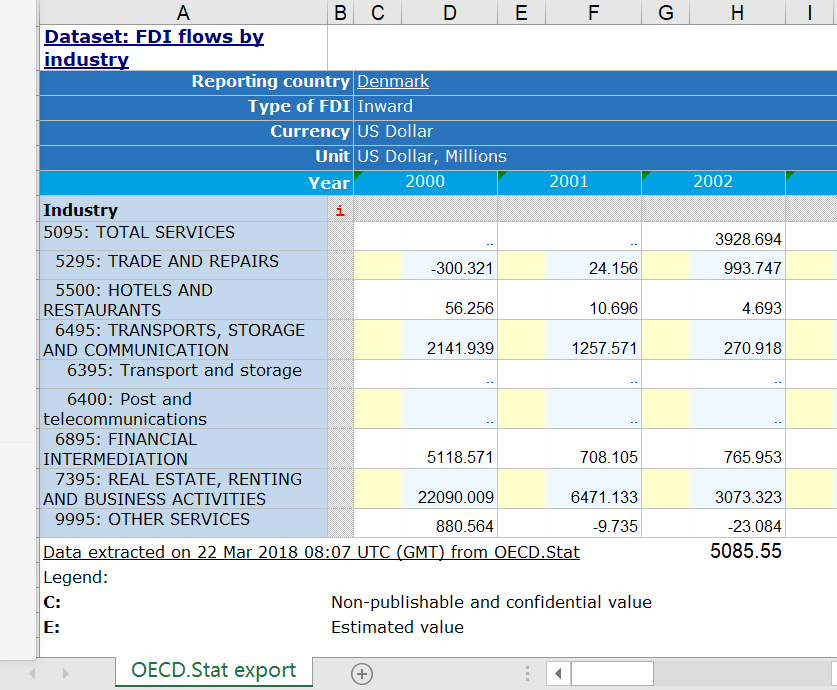This screenshot has width=837, height=690.
Task: Switch to the OECD.Stat export sheet tab
Action: [x=213, y=671]
